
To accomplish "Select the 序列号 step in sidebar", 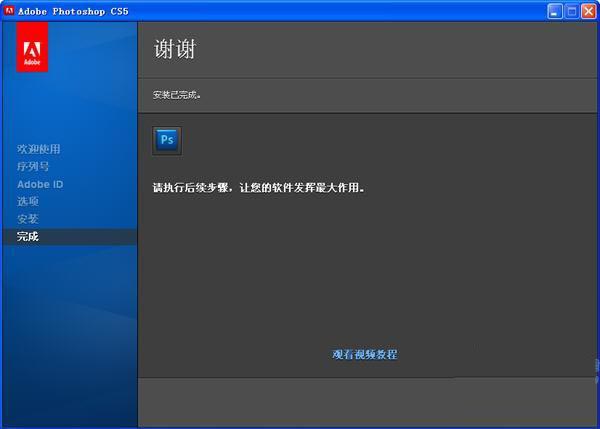I will [x=33, y=166].
